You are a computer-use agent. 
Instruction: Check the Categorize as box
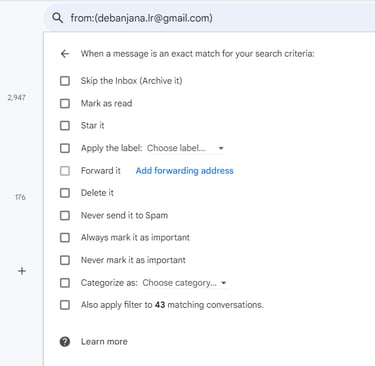click(x=65, y=283)
